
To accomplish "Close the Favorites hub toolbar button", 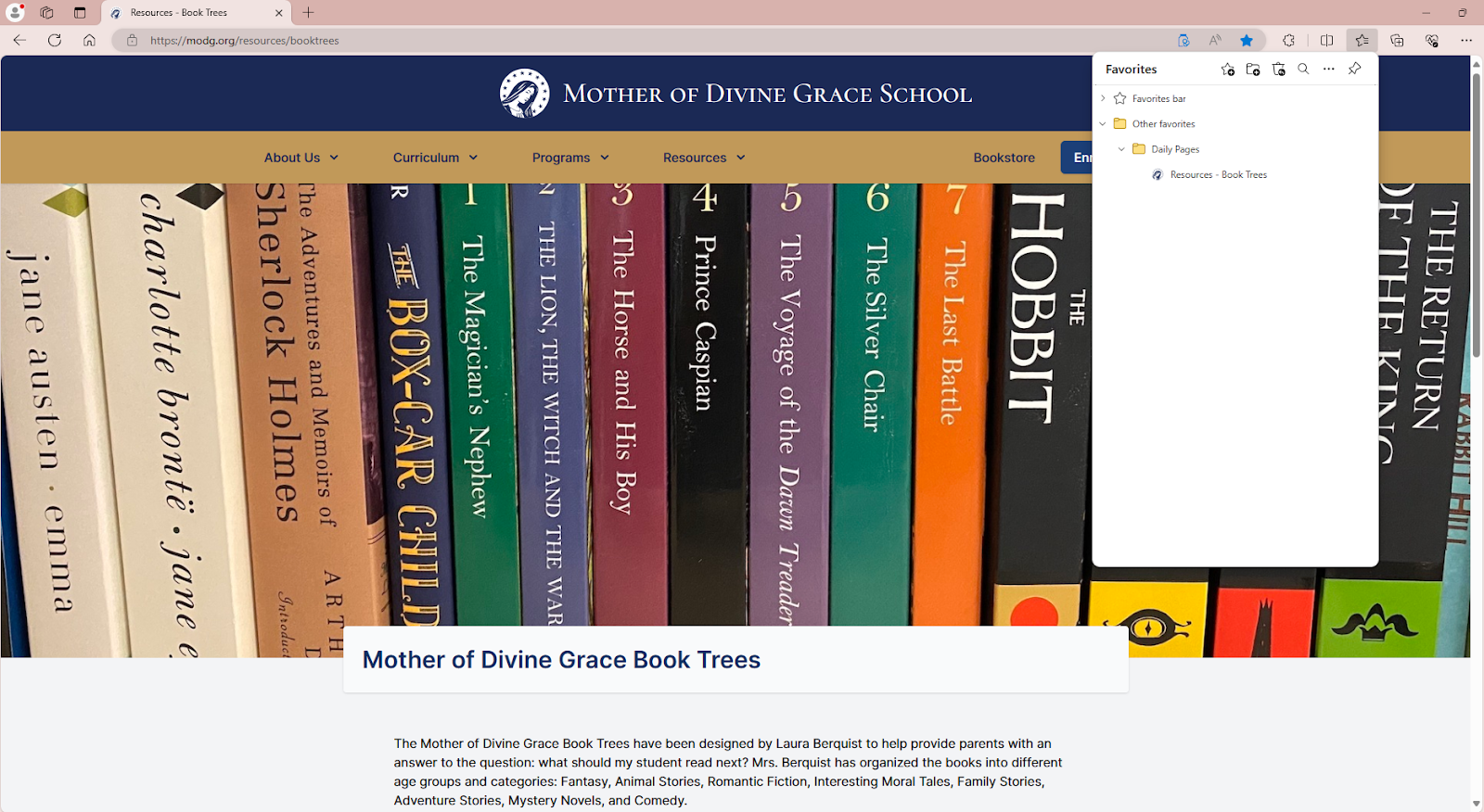I will (x=1362, y=41).
